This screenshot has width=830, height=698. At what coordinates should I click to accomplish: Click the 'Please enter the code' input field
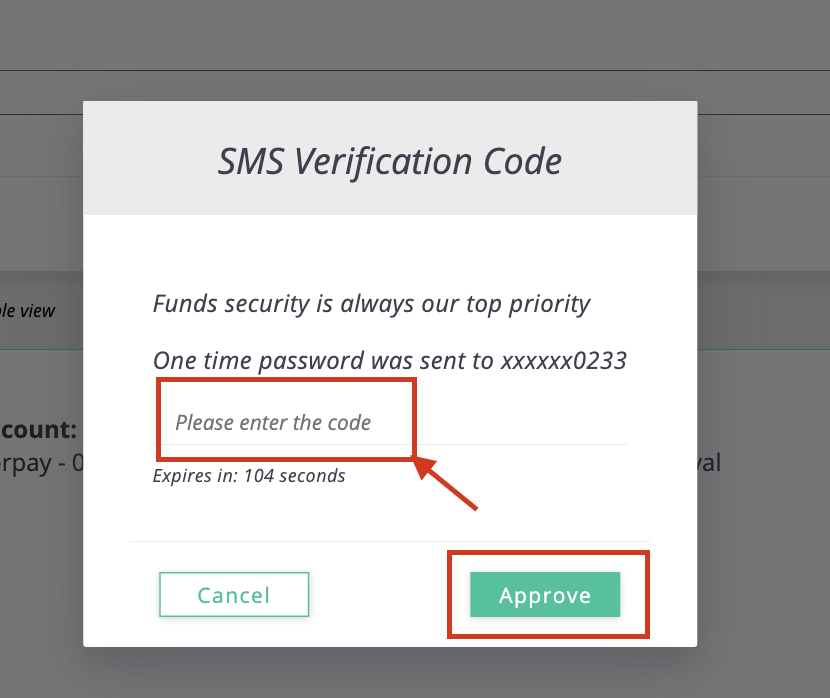point(390,422)
